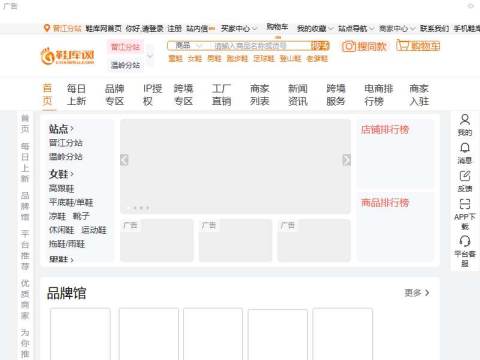Click 跑步鞋 hot keyword under search
Viewport: 480px width, 360px height.
[x=237, y=59]
